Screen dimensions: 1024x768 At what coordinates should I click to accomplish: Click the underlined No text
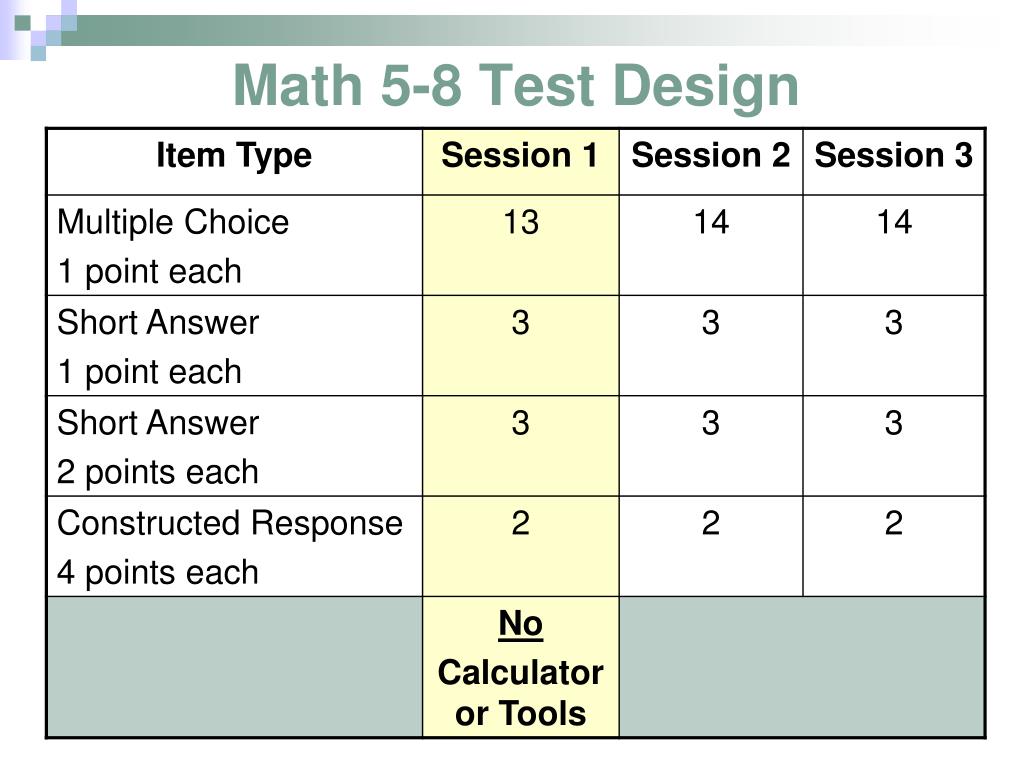520,624
